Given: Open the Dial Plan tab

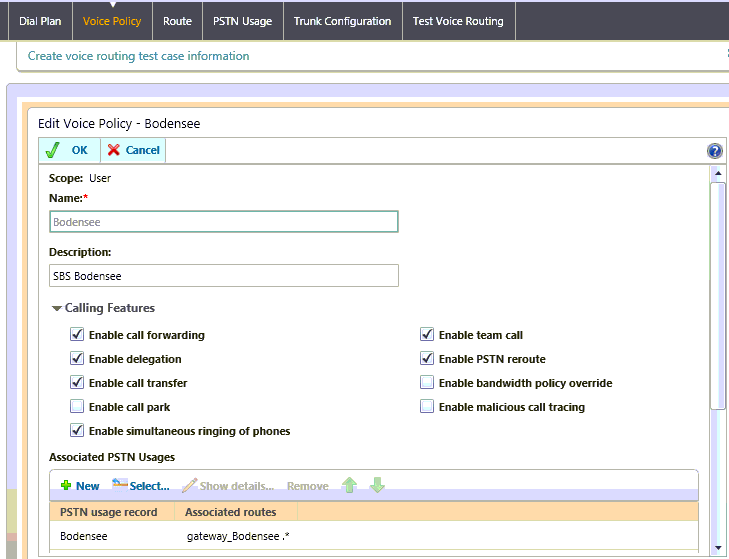Looking at the screenshot, I should (40, 21).
